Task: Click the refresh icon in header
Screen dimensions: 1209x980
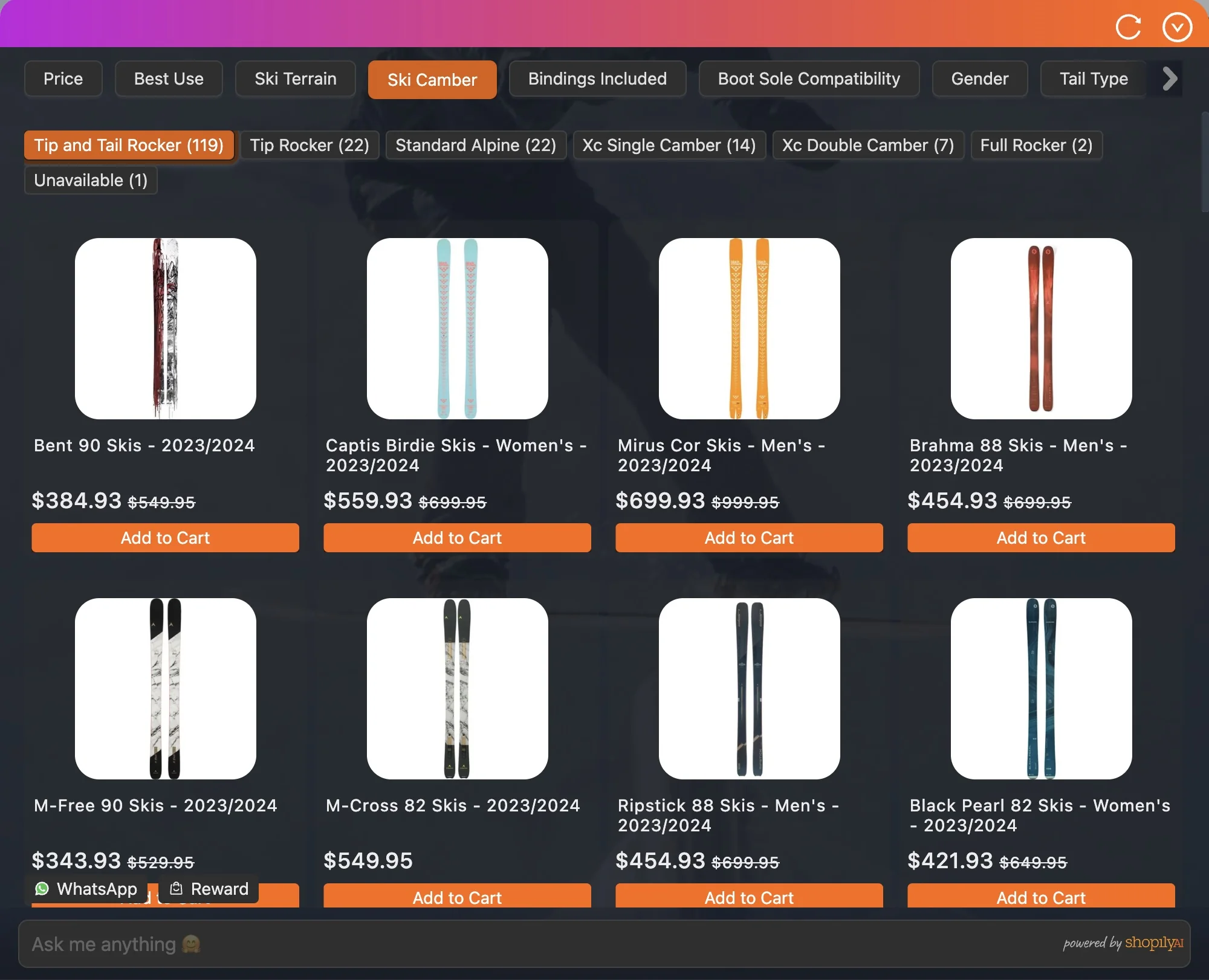Action: 1128,27
